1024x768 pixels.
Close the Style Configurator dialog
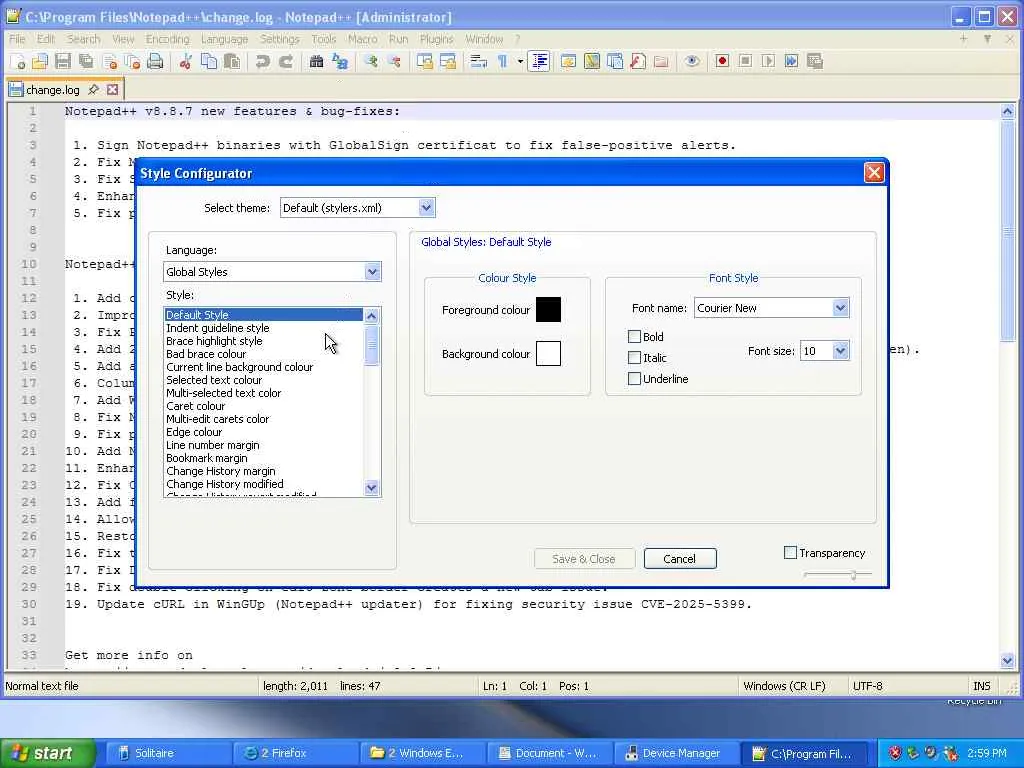[874, 172]
